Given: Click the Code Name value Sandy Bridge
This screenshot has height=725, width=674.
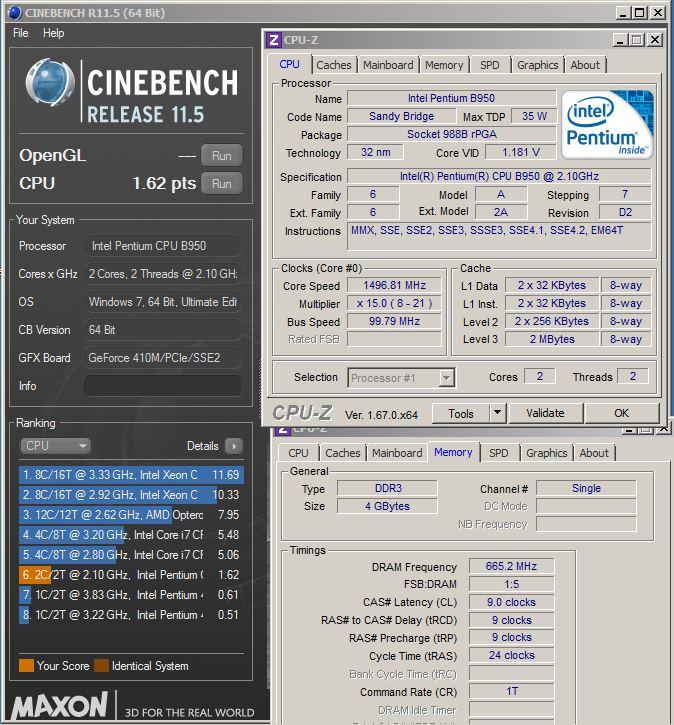Looking at the screenshot, I should pos(401,117).
